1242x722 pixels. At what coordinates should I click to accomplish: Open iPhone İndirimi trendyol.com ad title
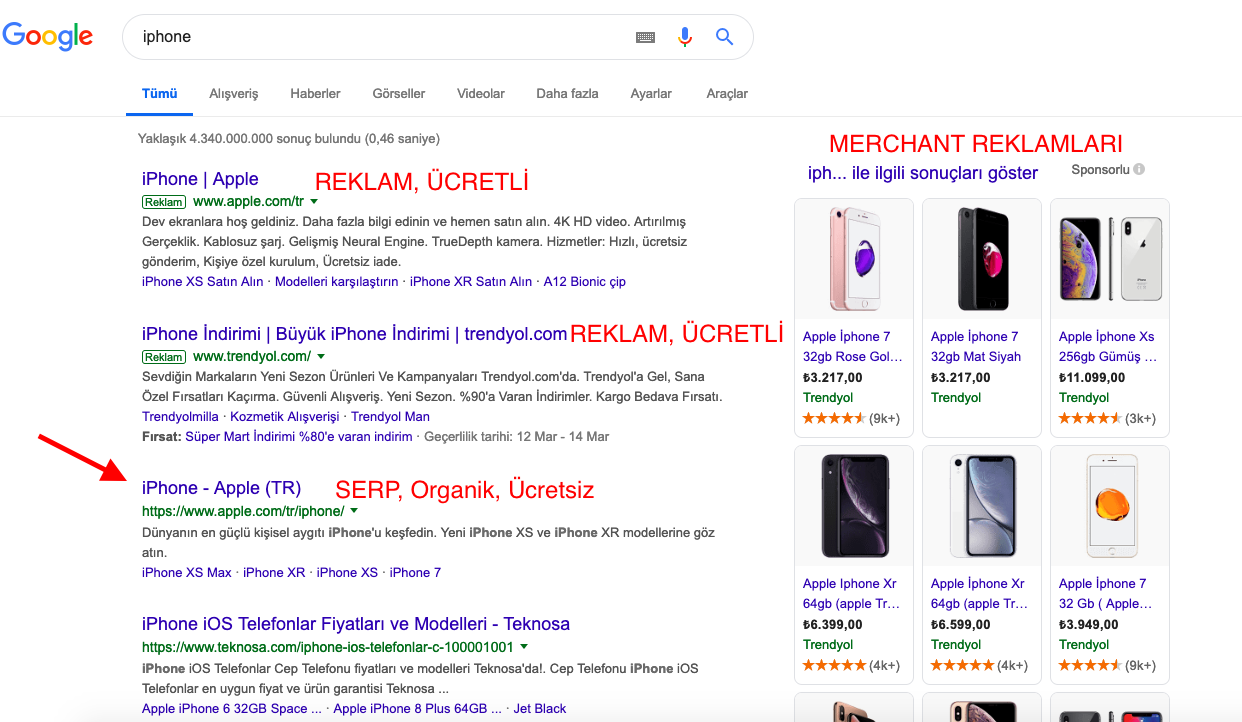[354, 334]
